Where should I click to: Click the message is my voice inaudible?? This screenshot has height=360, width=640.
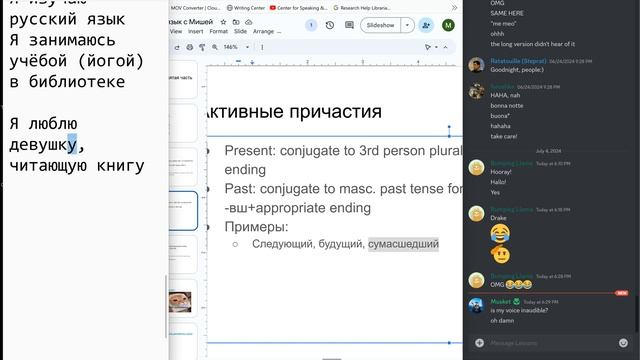[x=519, y=310]
